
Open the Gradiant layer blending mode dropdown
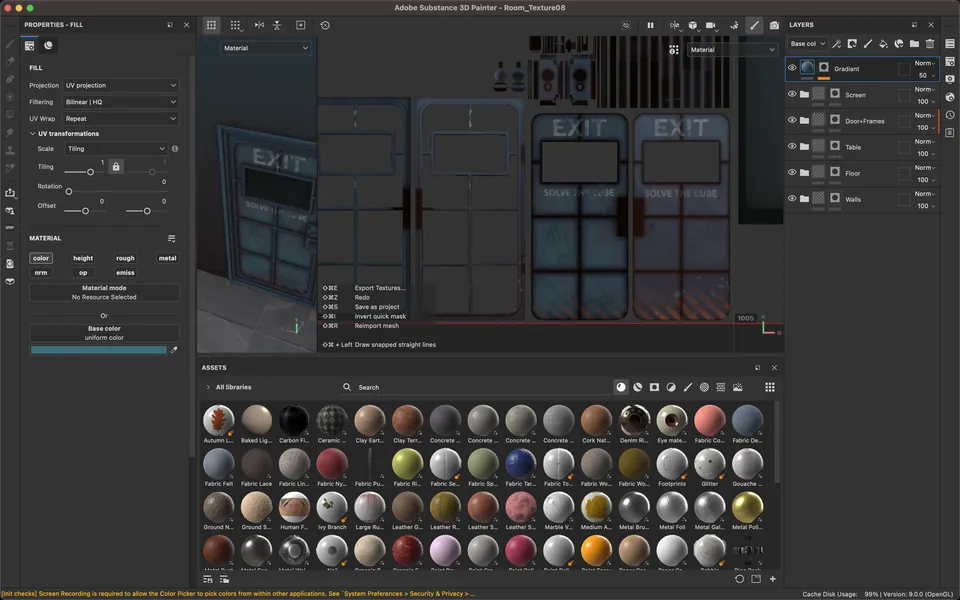tap(924, 63)
